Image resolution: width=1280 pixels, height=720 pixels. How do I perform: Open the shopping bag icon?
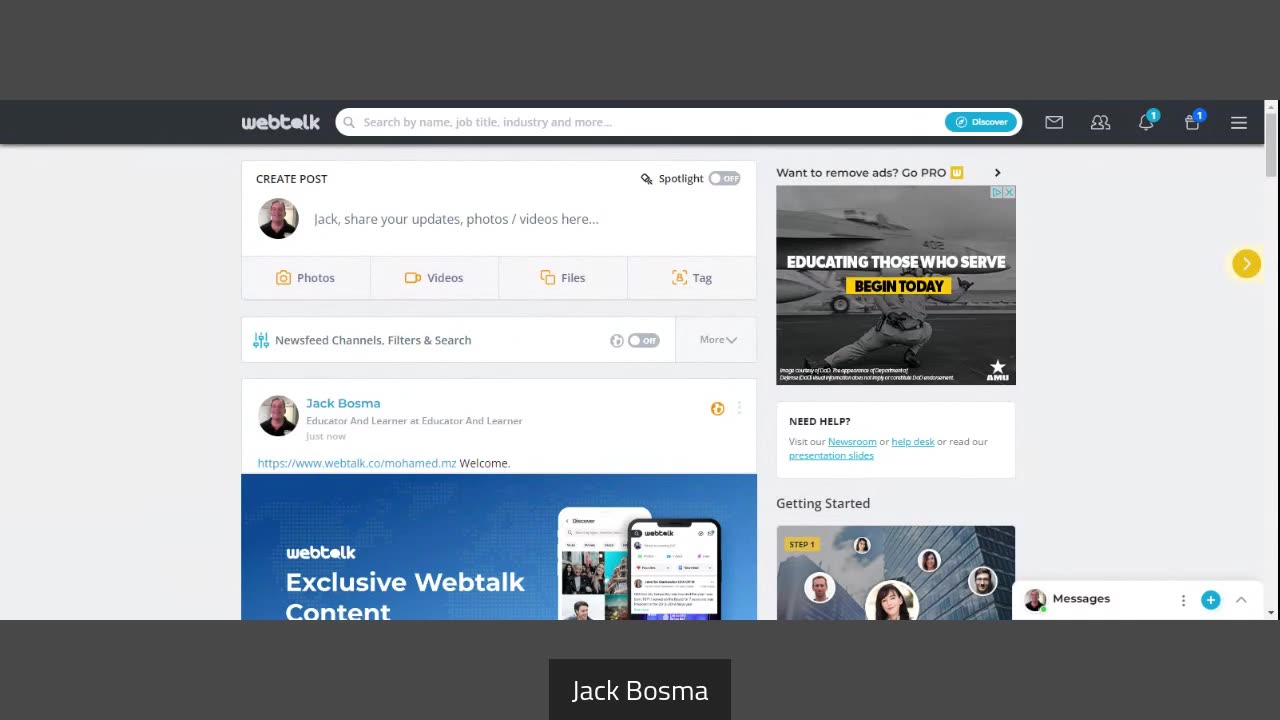point(1192,122)
